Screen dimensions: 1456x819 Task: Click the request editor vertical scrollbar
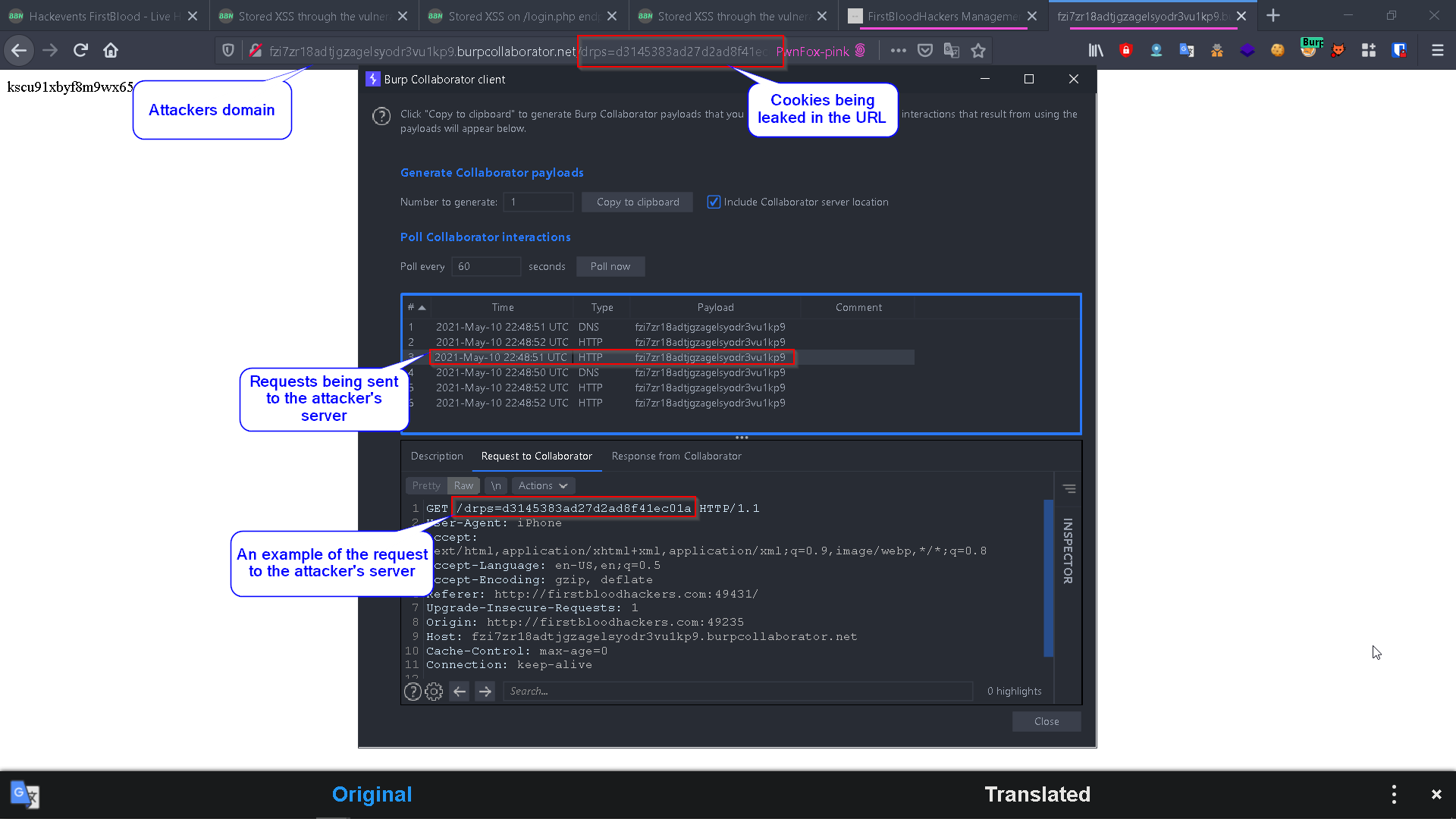[1049, 578]
